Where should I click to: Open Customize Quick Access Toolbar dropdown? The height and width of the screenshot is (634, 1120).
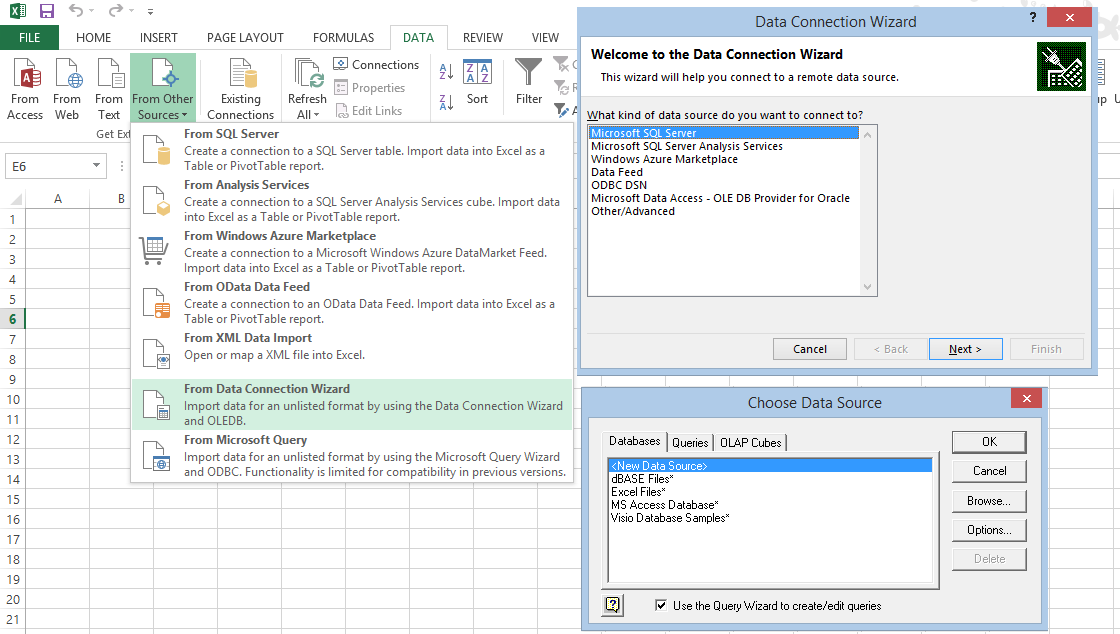(150, 11)
